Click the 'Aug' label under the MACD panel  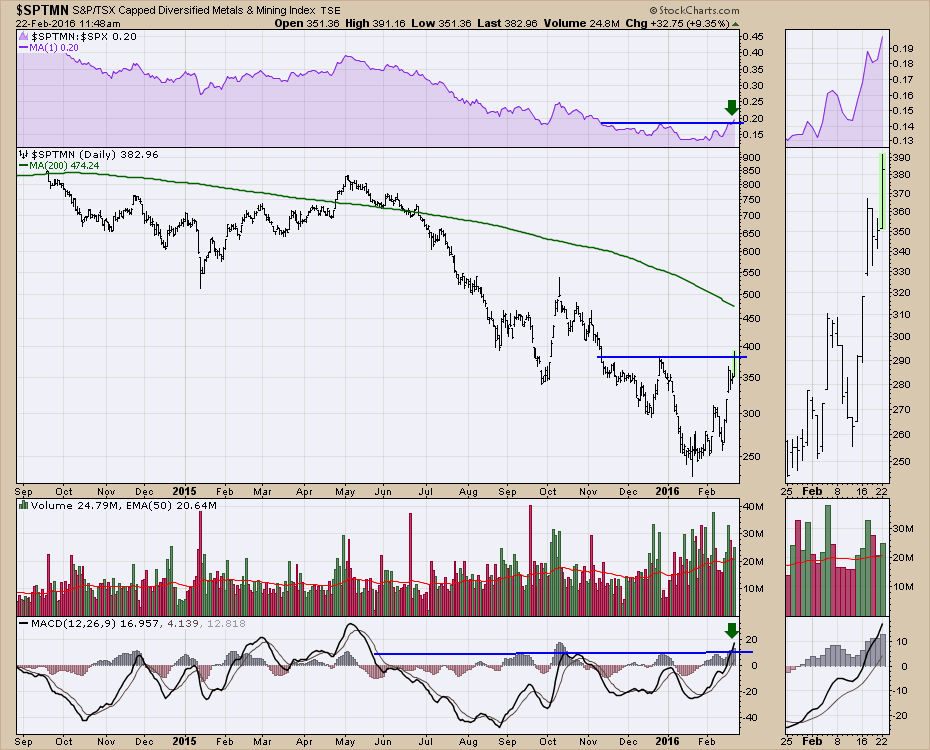pyautogui.click(x=469, y=742)
